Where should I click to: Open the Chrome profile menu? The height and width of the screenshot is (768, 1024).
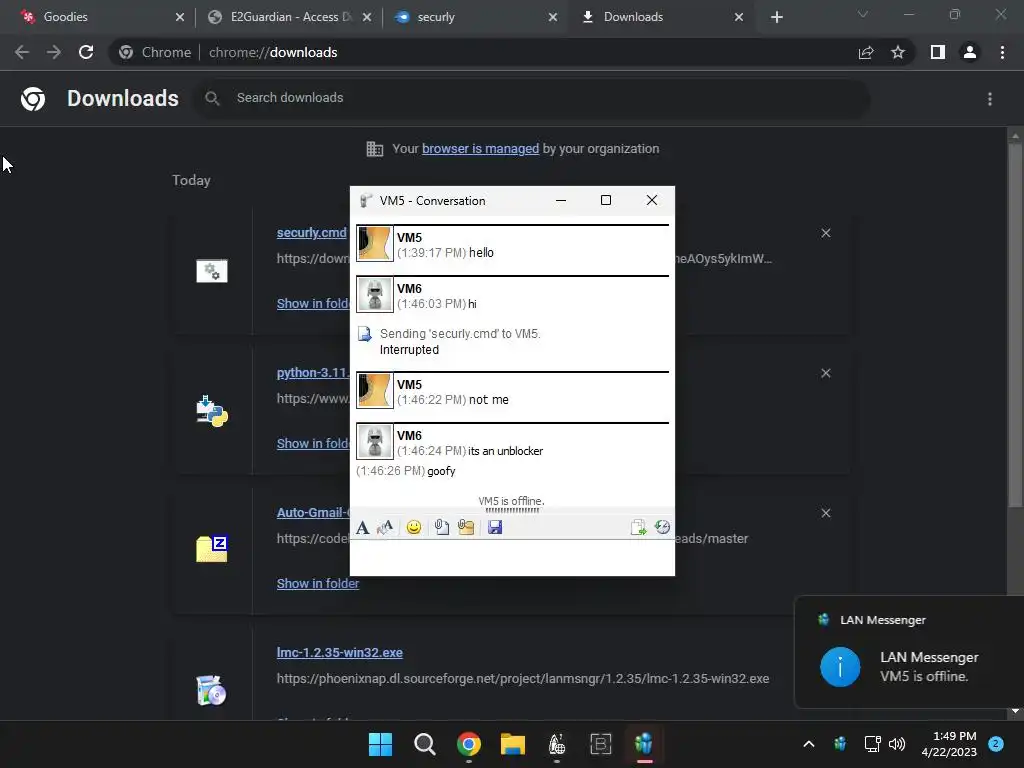[970, 52]
